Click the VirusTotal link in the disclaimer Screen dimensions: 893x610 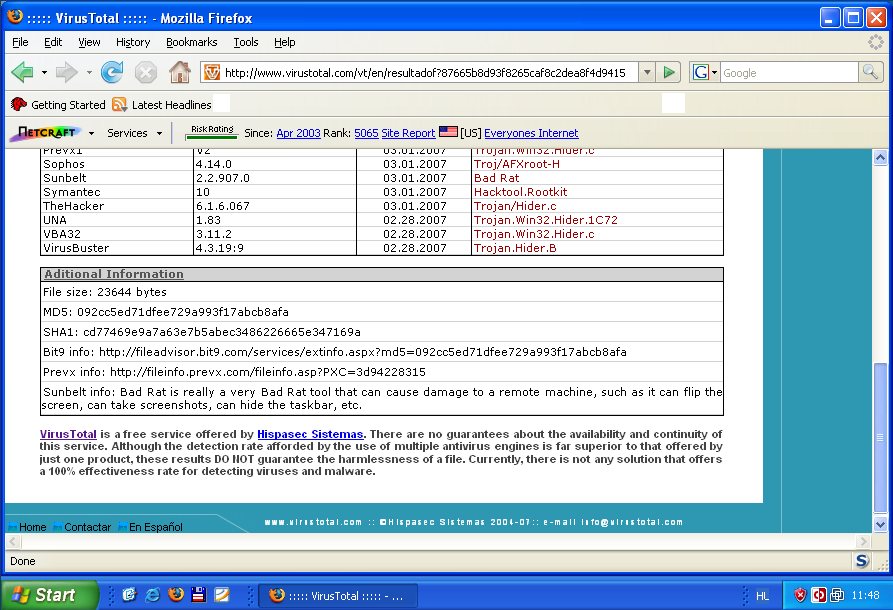click(68, 434)
